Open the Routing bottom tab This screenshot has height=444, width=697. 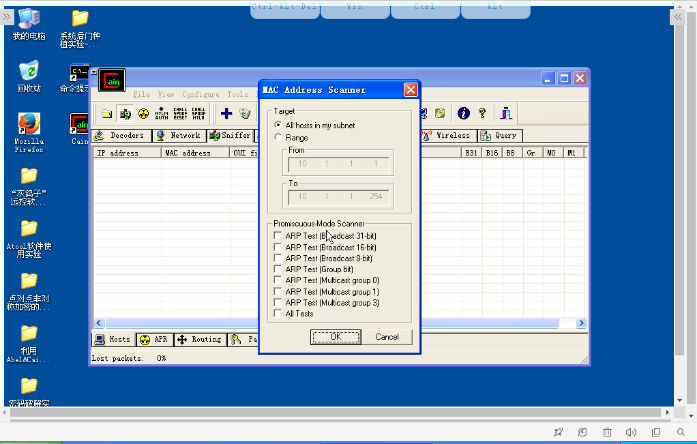click(200, 340)
